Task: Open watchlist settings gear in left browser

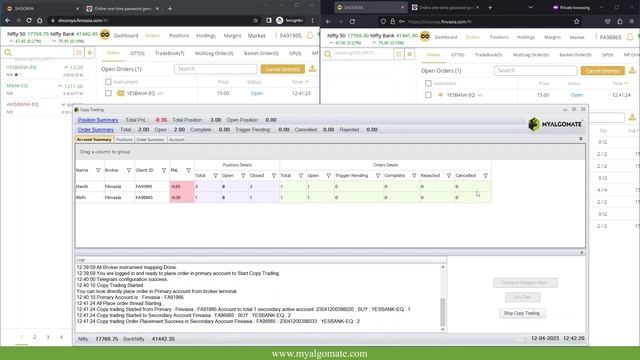Action: pos(90,53)
